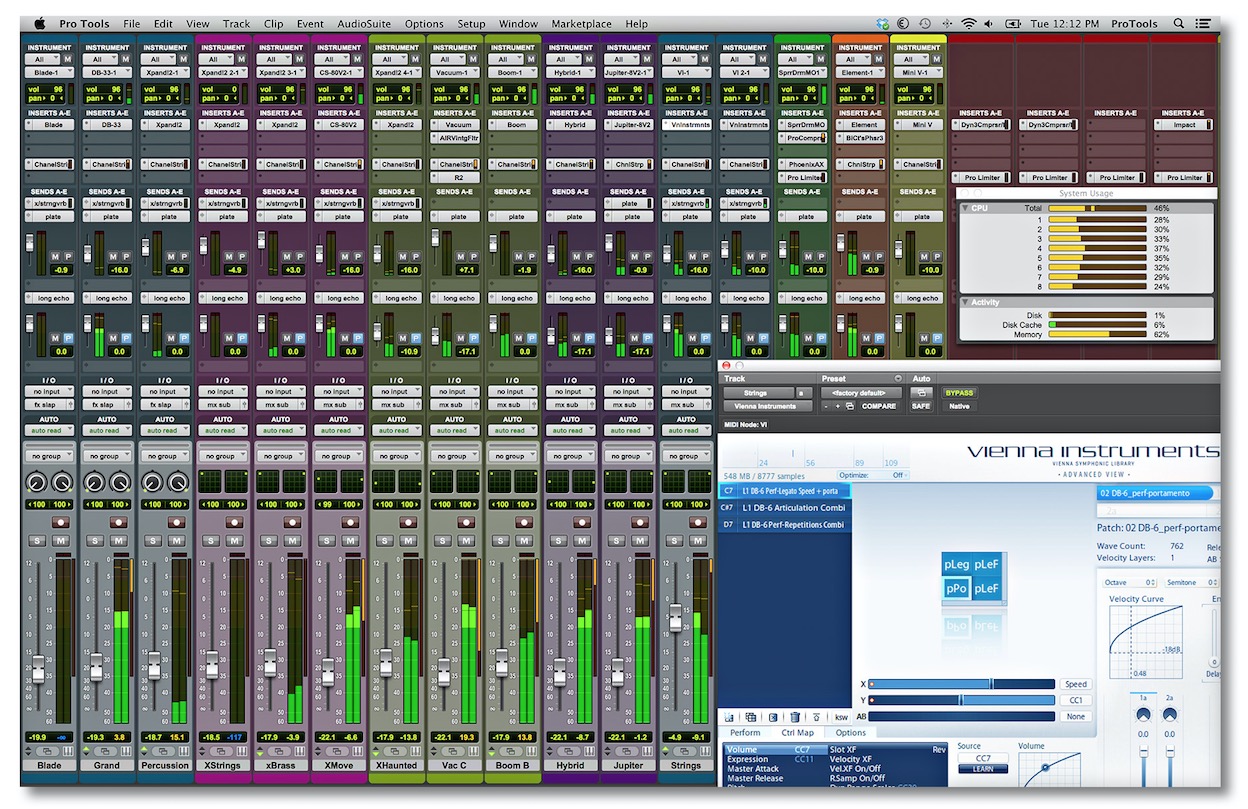Switch to the Perform tab in Vienna Instruments
Viewport: 1248px width, 809px height.
[745, 733]
